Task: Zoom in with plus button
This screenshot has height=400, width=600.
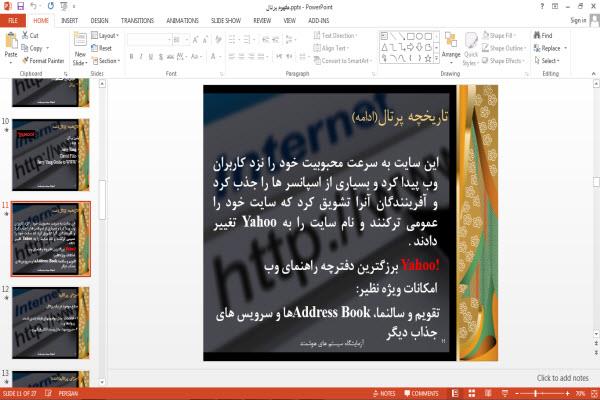Action: click(567, 393)
